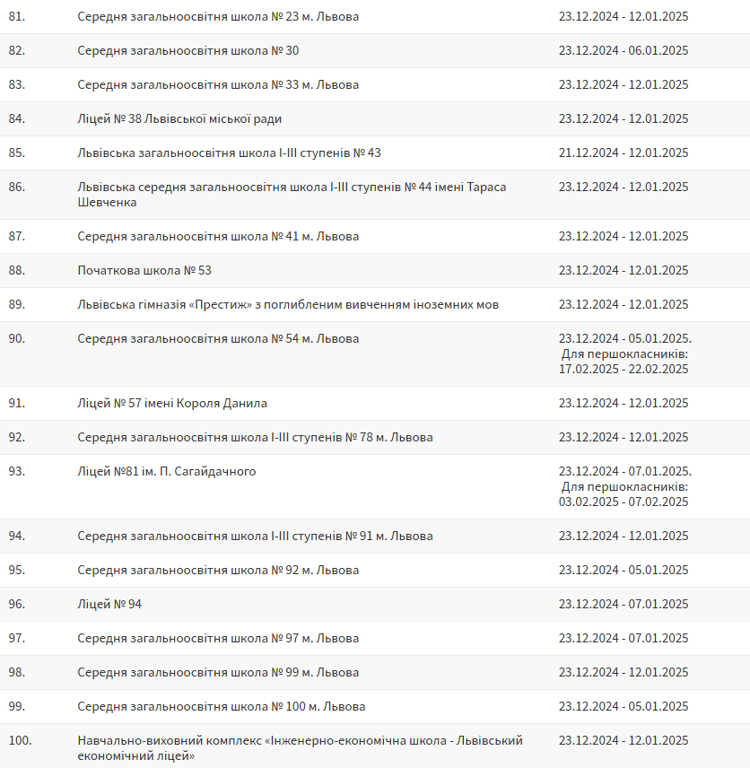The width and height of the screenshot is (750, 768).
Task: Click 'Ліцей № 57 імені Короля Данила'
Action: [x=172, y=404]
